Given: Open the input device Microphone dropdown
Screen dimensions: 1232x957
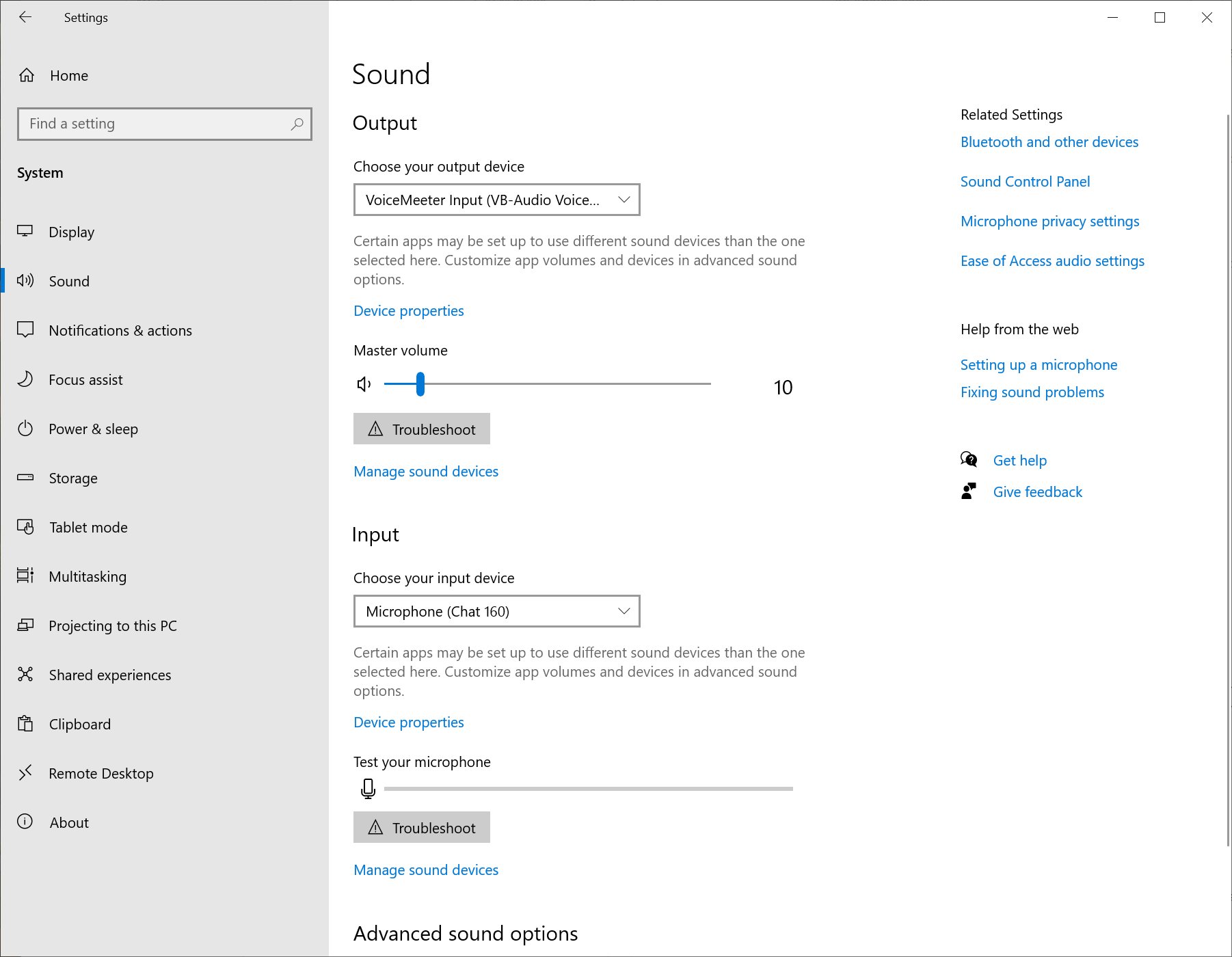Looking at the screenshot, I should tap(497, 611).
